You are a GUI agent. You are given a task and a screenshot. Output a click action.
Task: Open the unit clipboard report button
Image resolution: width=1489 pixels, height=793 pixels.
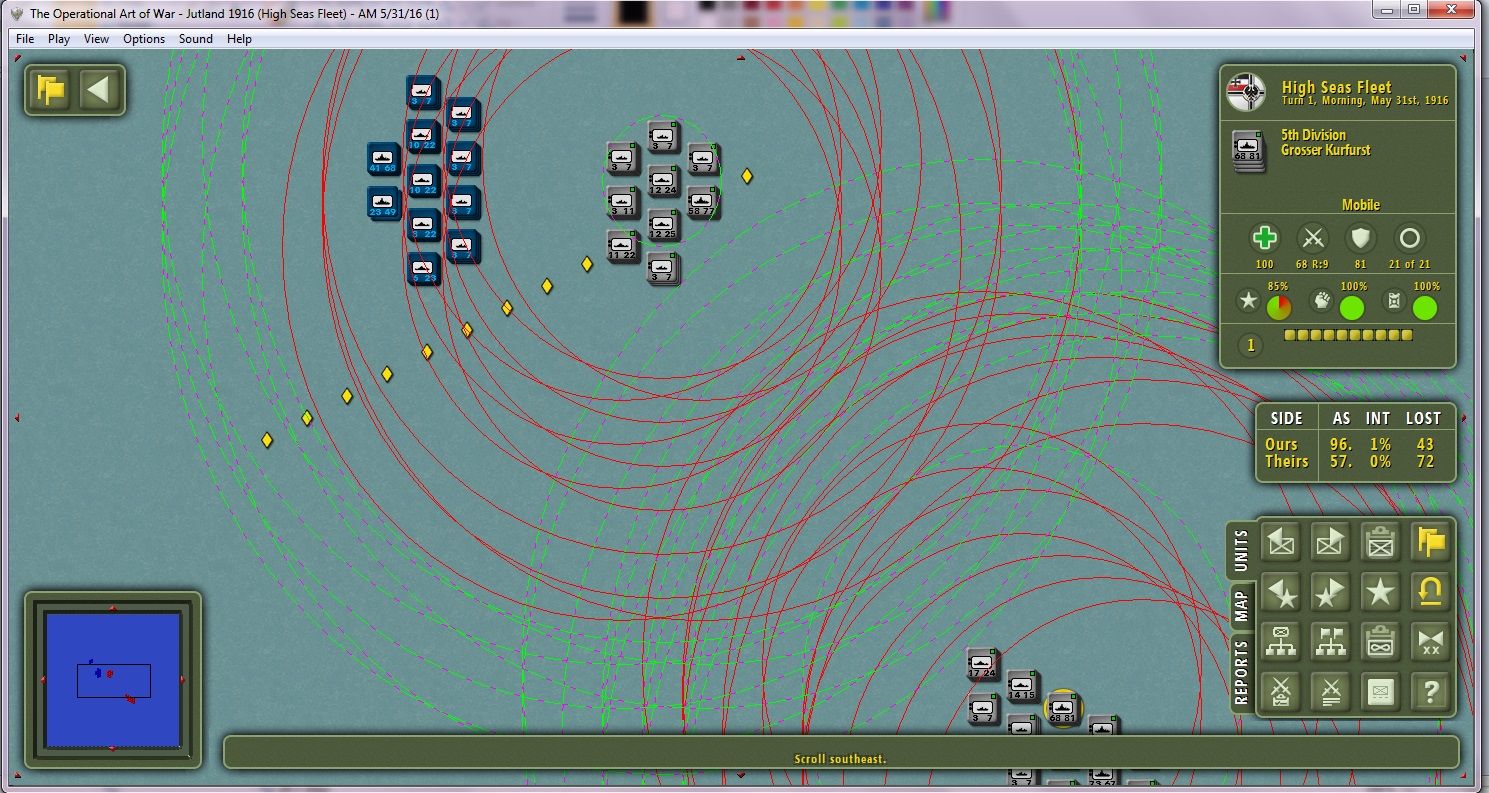[1380, 543]
